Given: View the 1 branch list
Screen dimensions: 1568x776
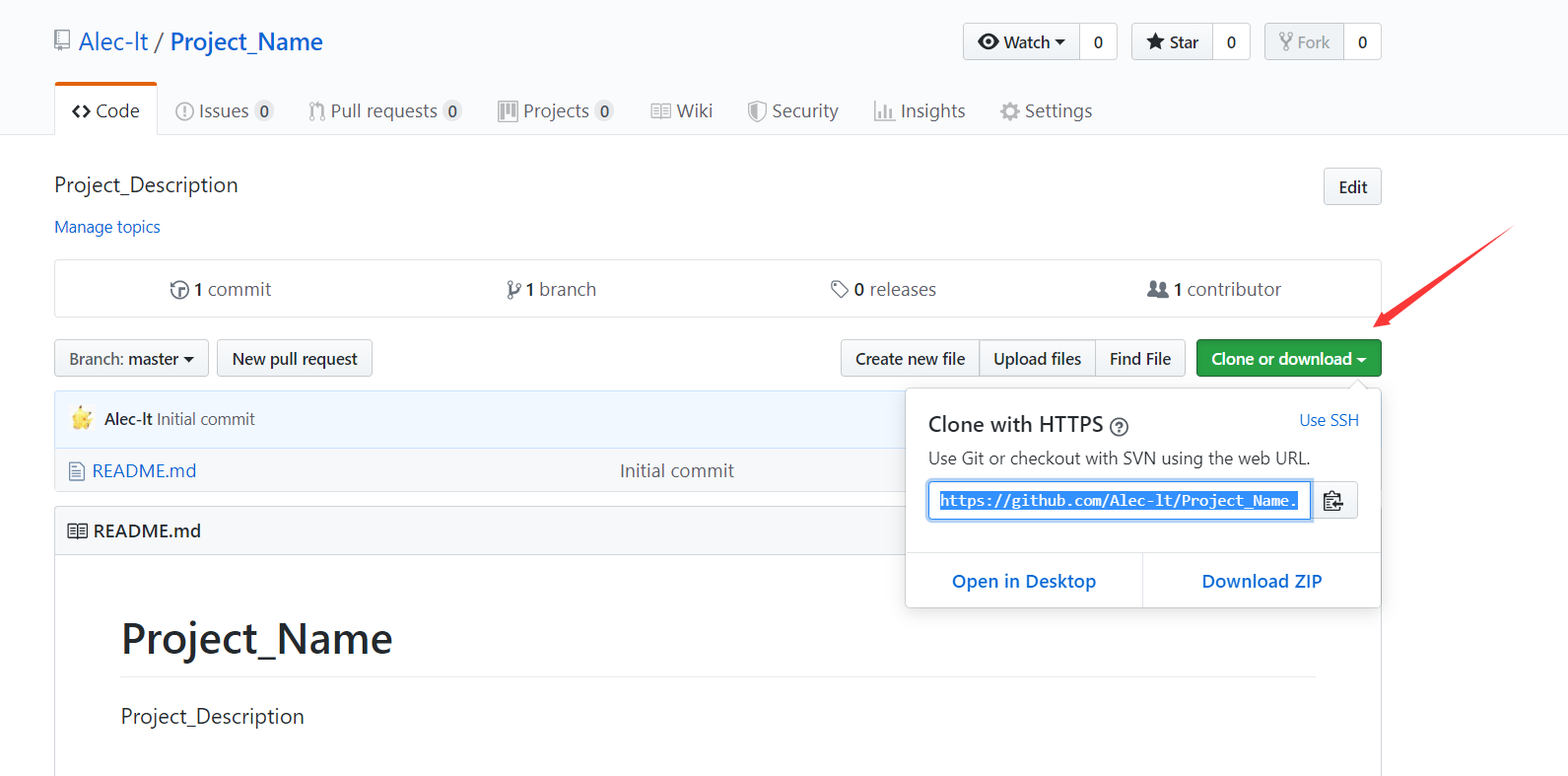Looking at the screenshot, I should [551, 290].
